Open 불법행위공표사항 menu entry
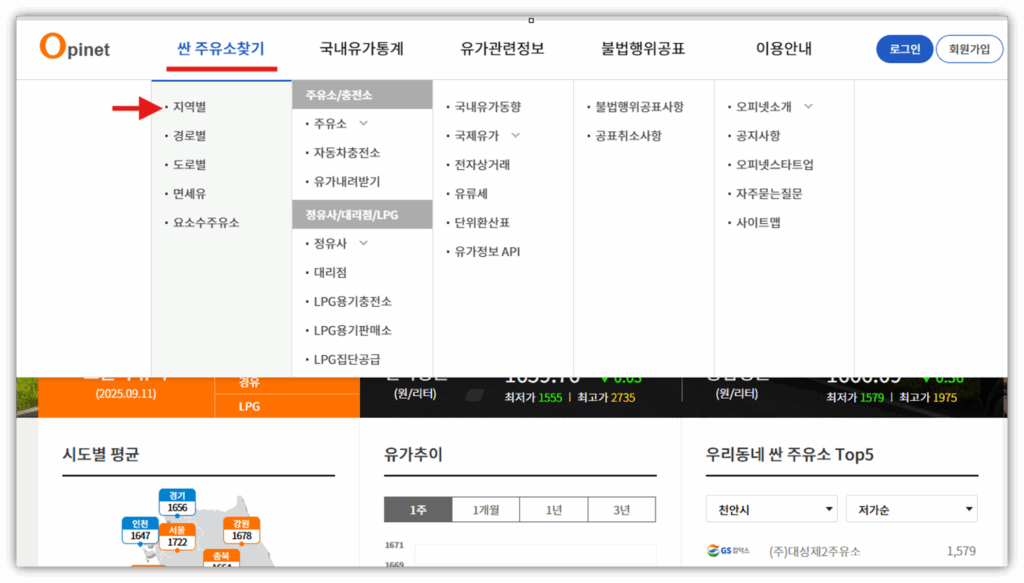Image resolution: width=1024 pixels, height=583 pixels. [639, 106]
